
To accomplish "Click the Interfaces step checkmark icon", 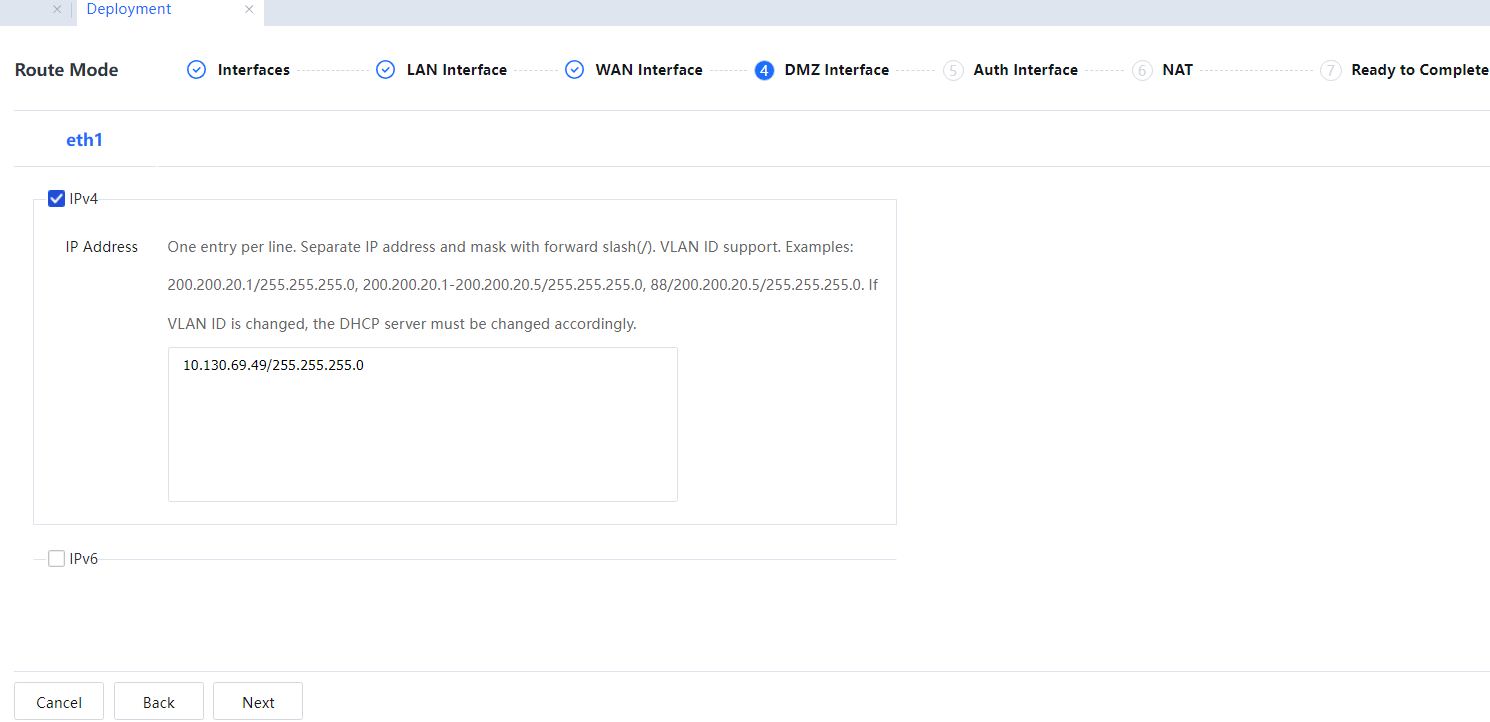I will (197, 70).
